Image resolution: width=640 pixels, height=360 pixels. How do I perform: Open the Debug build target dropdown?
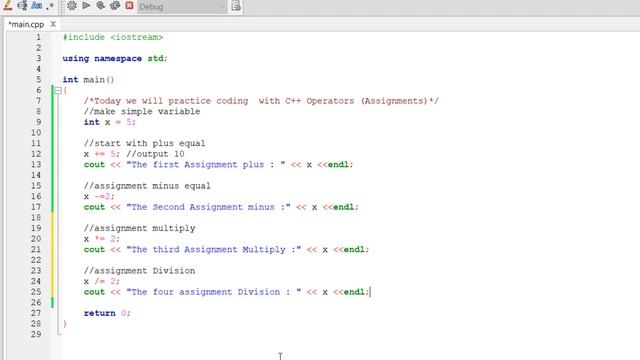182,7
